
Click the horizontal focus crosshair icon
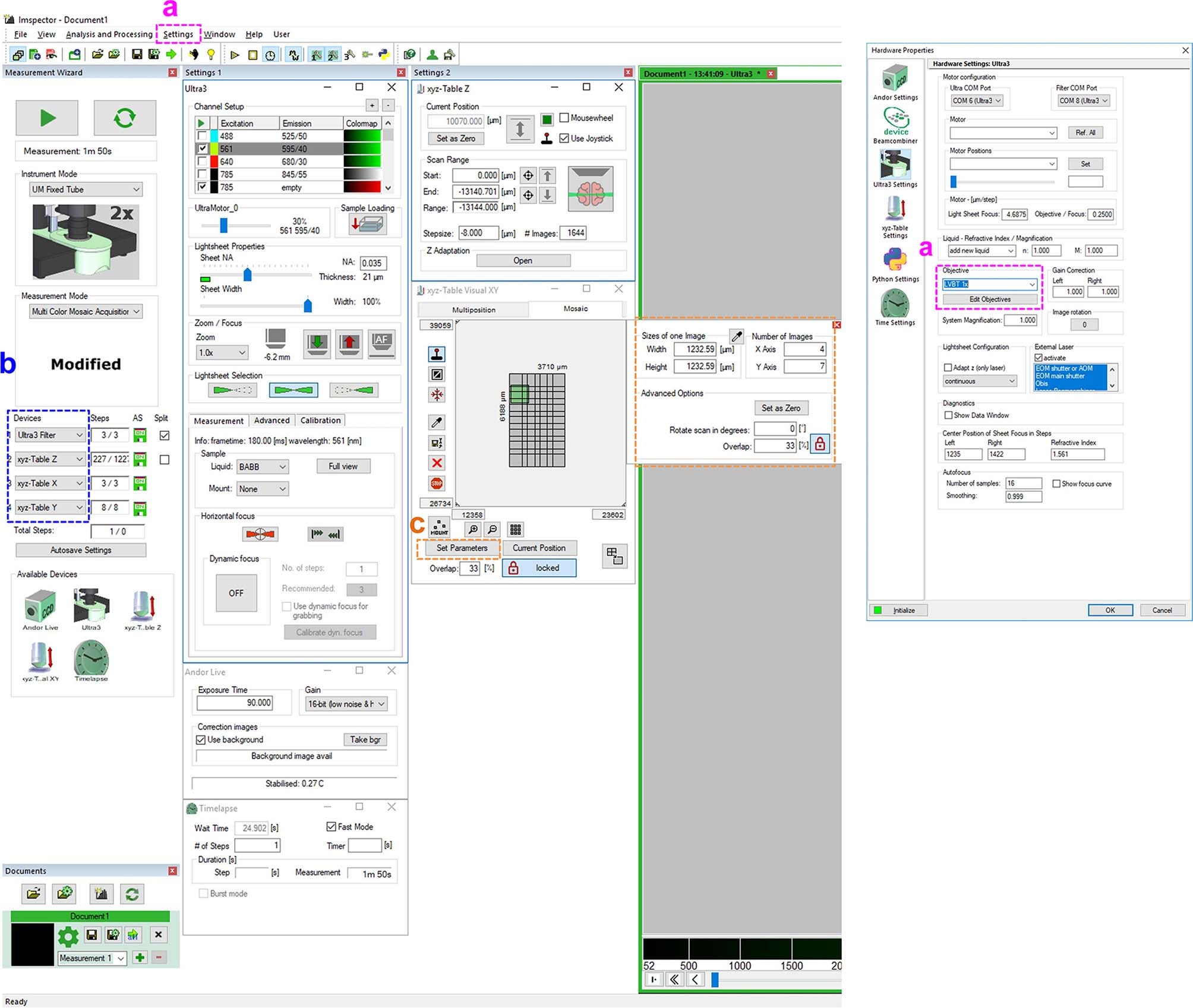[260, 534]
